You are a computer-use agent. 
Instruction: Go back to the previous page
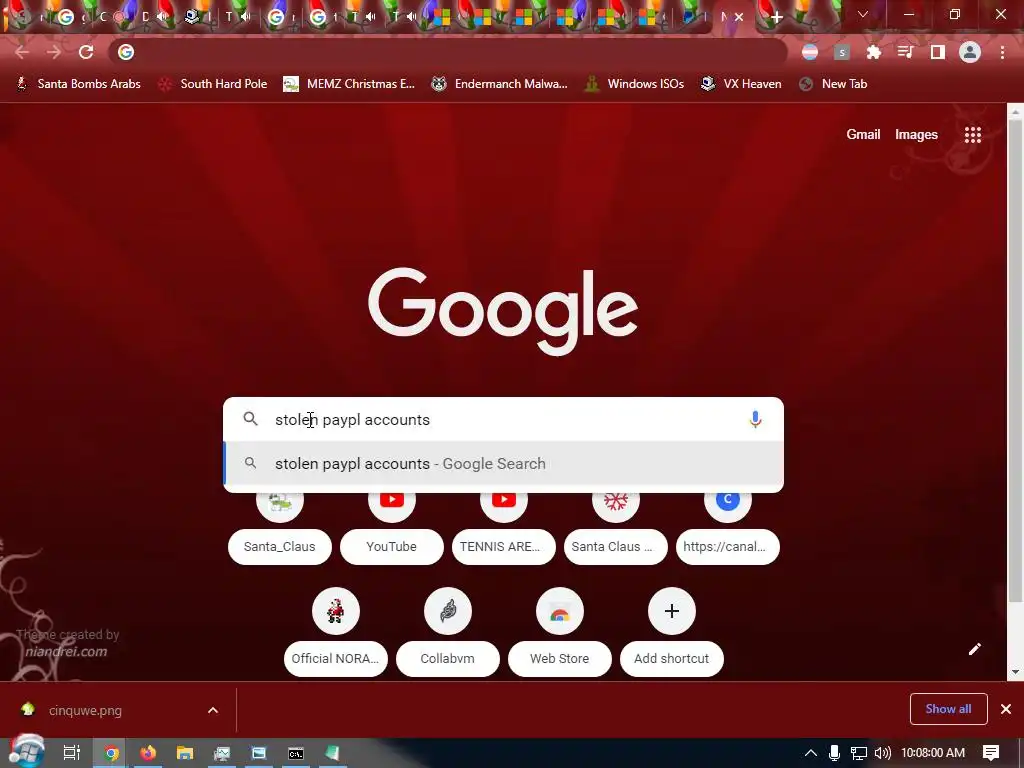(x=22, y=52)
